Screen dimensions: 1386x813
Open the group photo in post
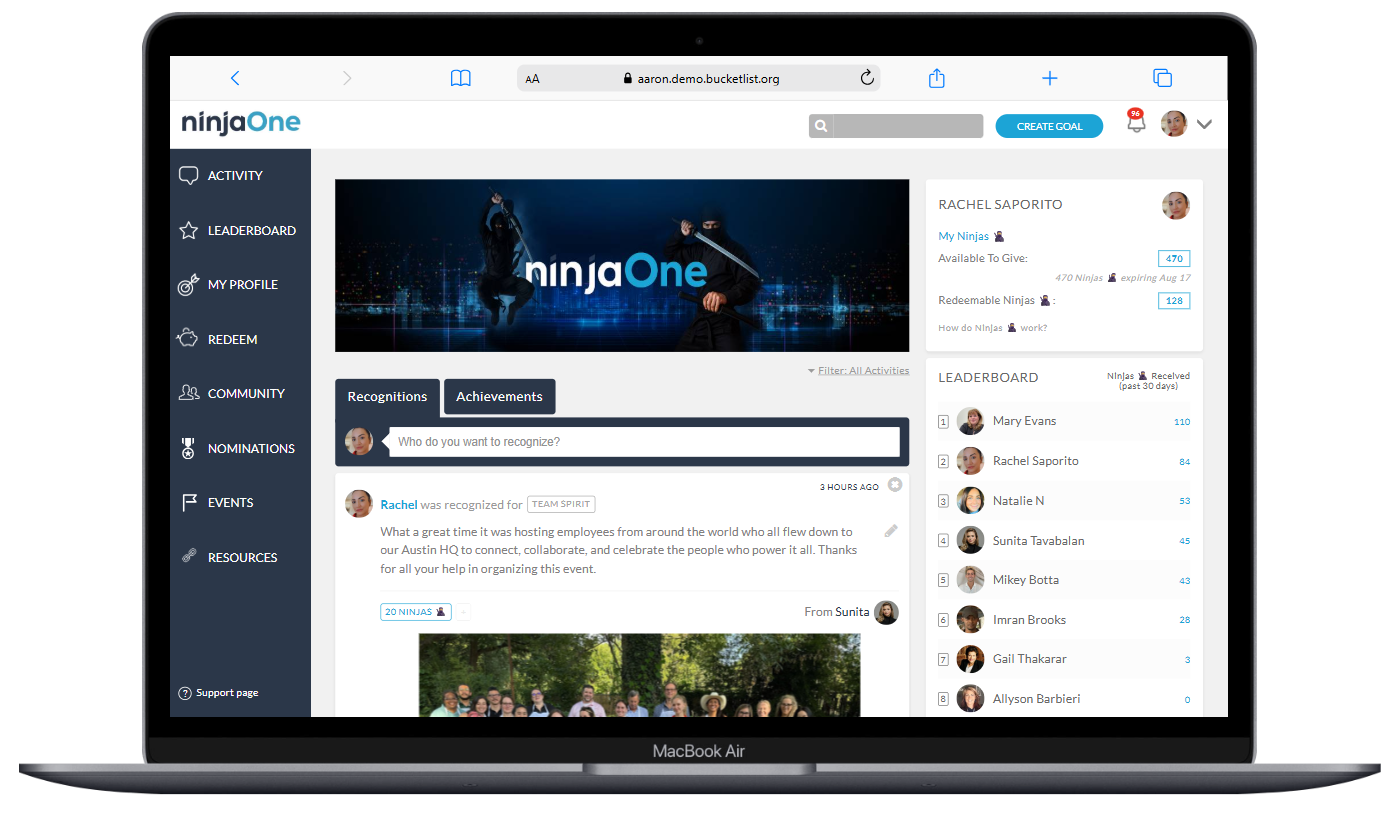[x=639, y=675]
